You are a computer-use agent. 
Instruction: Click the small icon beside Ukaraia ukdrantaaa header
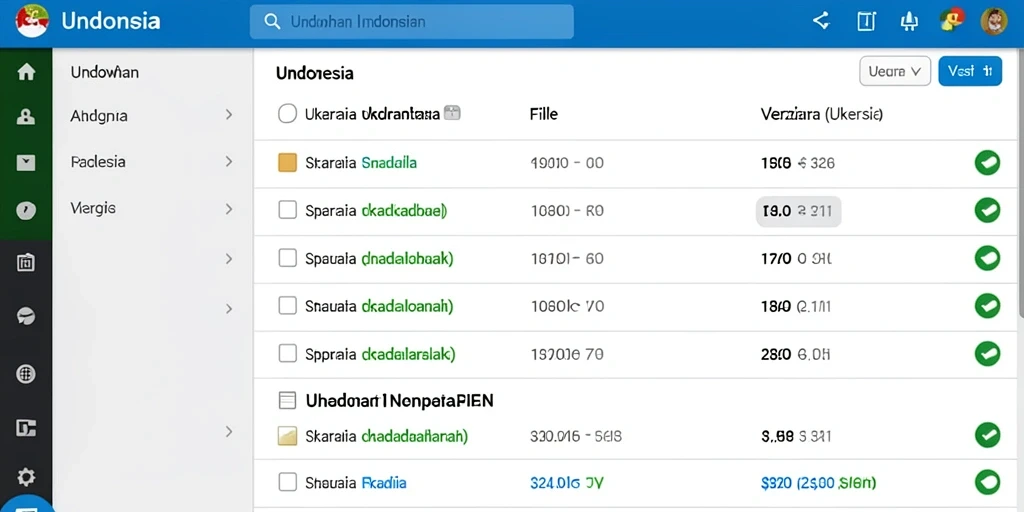pyautogui.click(x=452, y=113)
